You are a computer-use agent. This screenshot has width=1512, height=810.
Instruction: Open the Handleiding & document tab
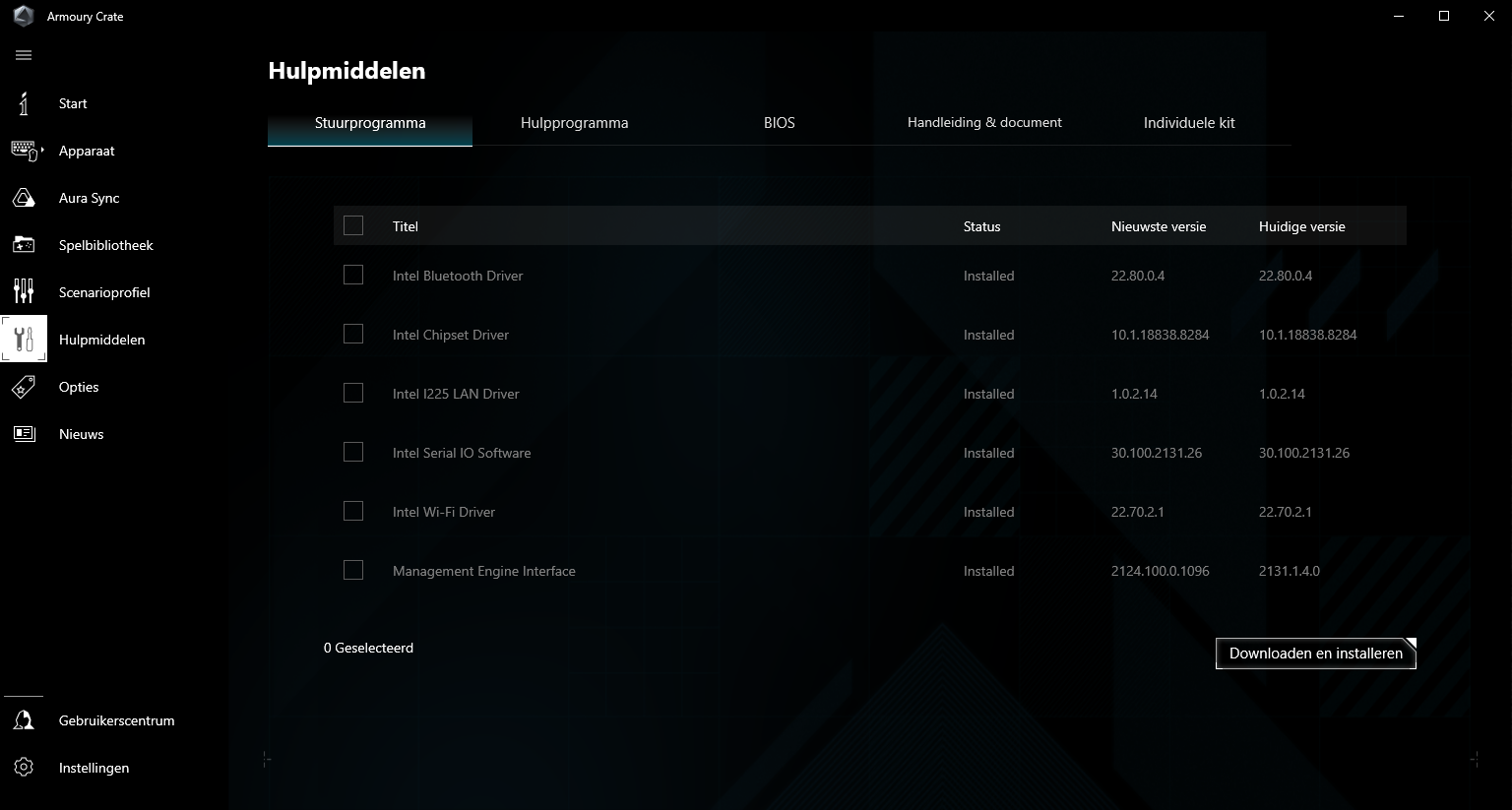984,123
